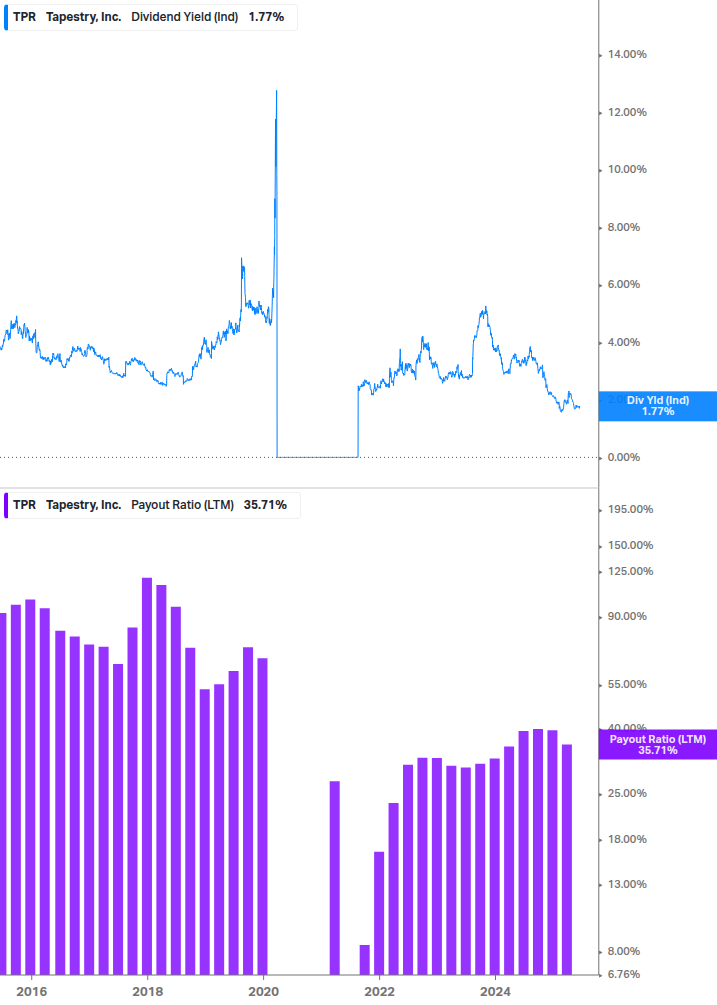Image resolution: width=717 pixels, height=1005 pixels.
Task: Click the purple Payout Ratio color bar
Action: [6, 505]
